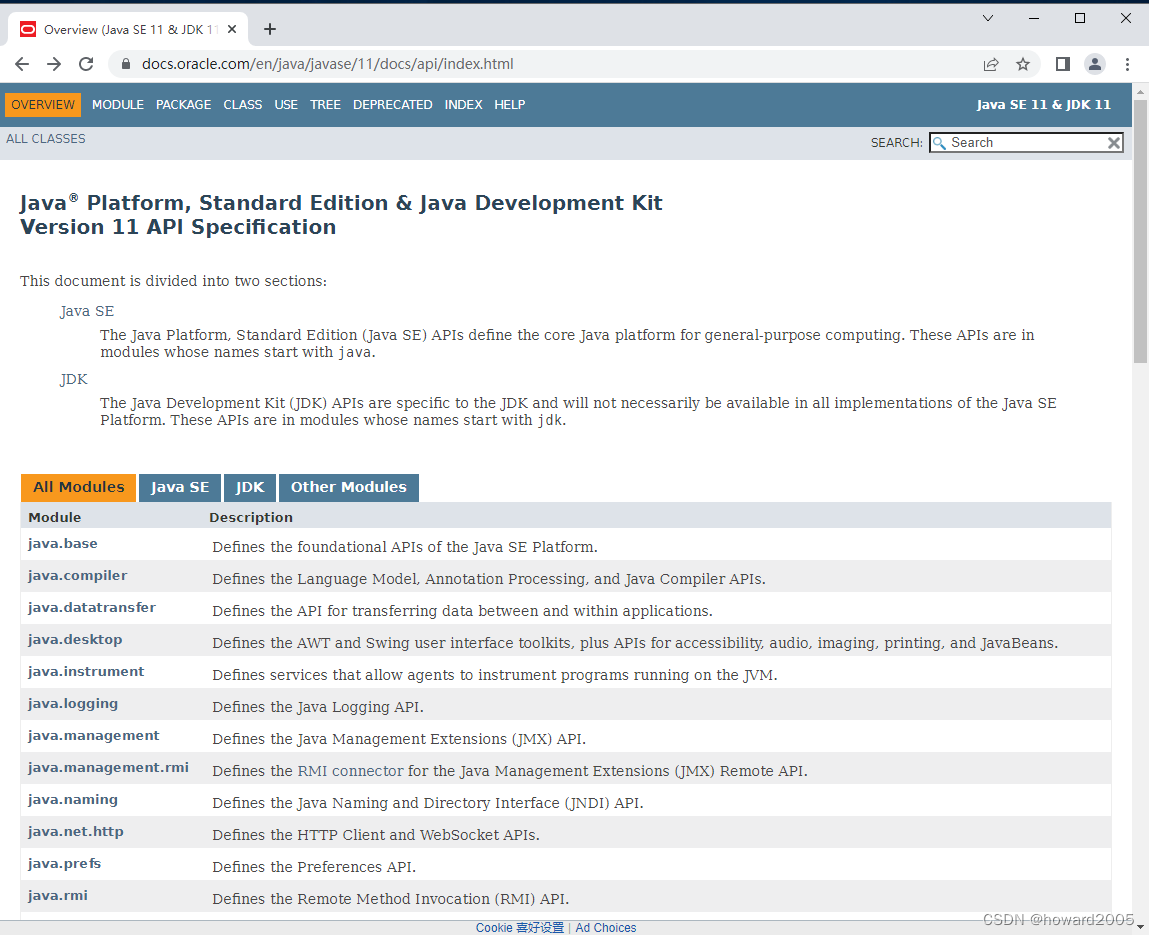
Task: Click the vertical scrollbar thumb
Action: (x=1140, y=231)
